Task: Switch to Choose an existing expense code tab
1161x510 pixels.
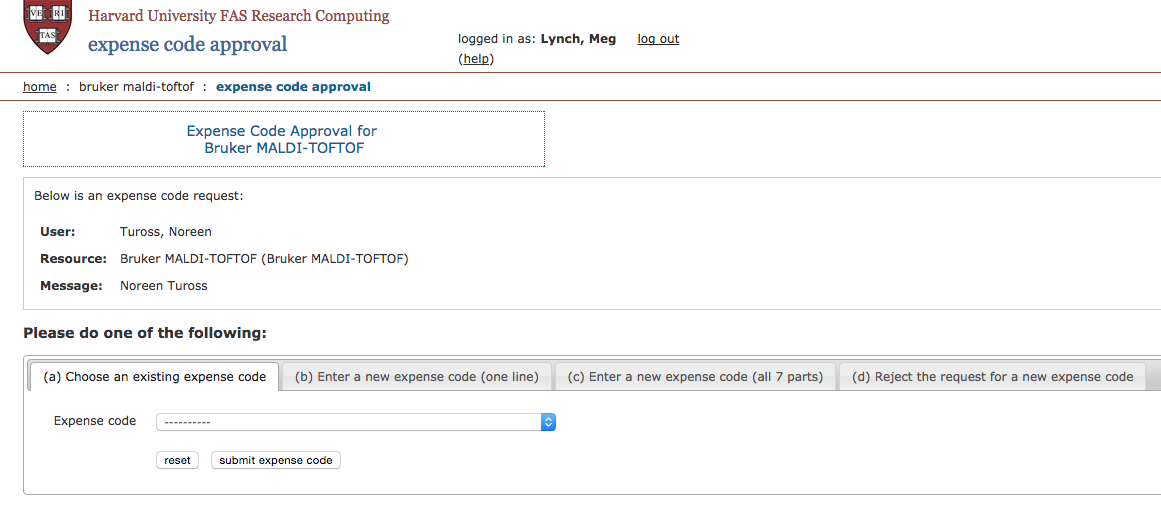Action: (154, 376)
